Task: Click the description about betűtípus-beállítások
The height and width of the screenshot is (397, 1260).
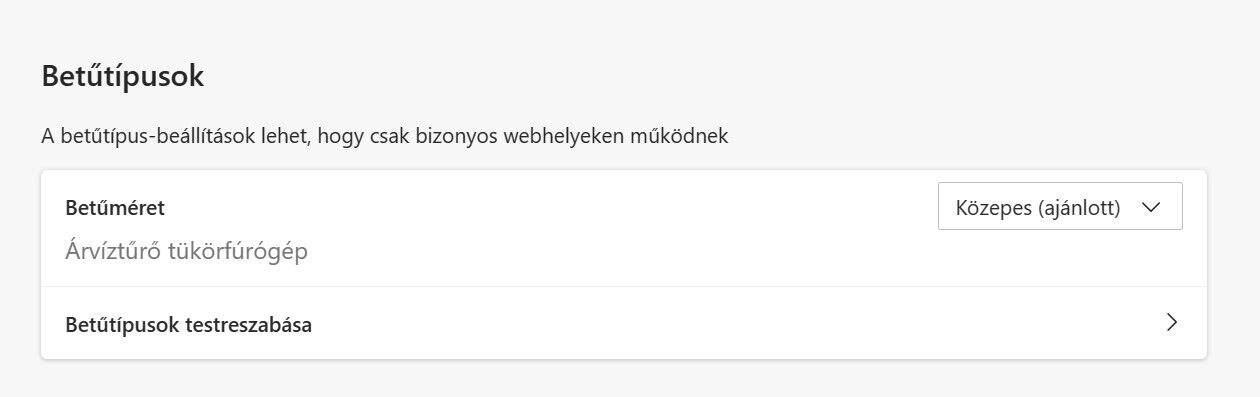Action: [x=385, y=136]
